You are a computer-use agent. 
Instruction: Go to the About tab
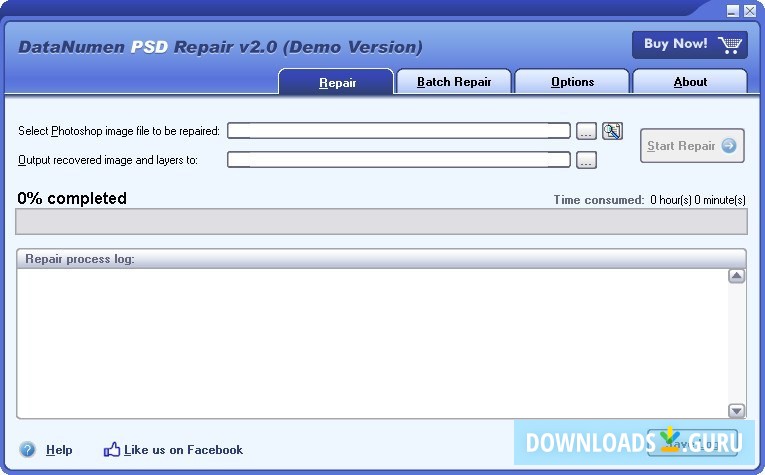[x=690, y=81]
